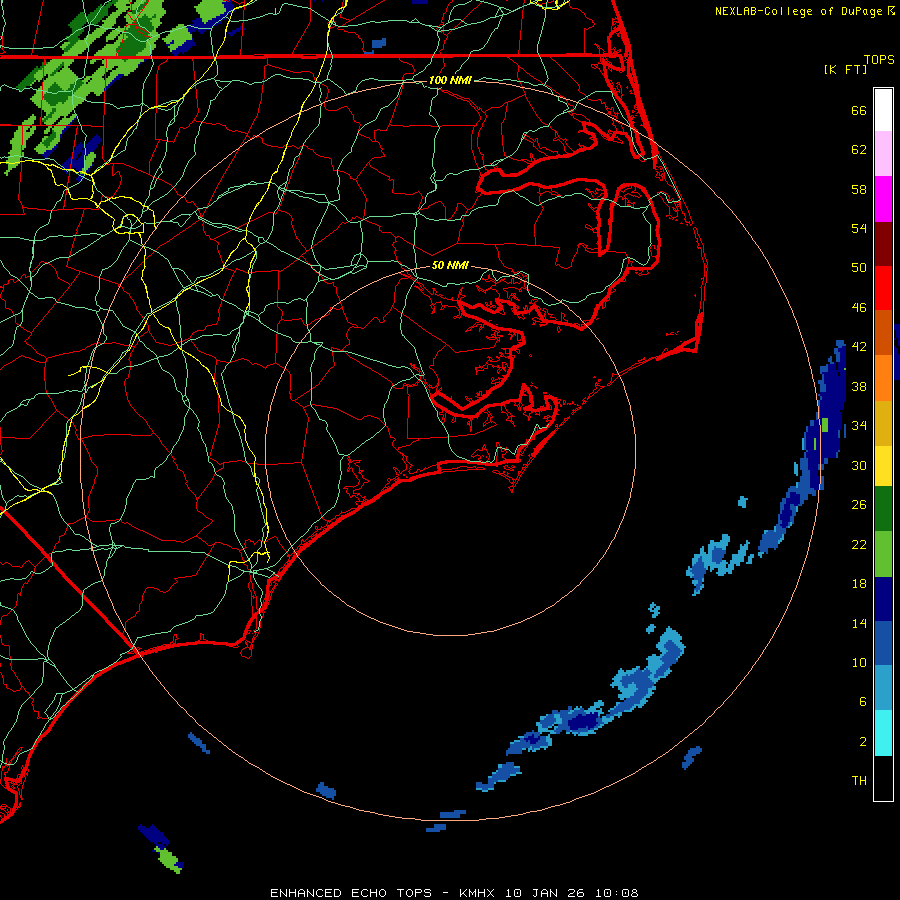Image resolution: width=900 pixels, height=900 pixels.
Task: Click the medium blue 10 kft legend color
Action: (x=883, y=643)
